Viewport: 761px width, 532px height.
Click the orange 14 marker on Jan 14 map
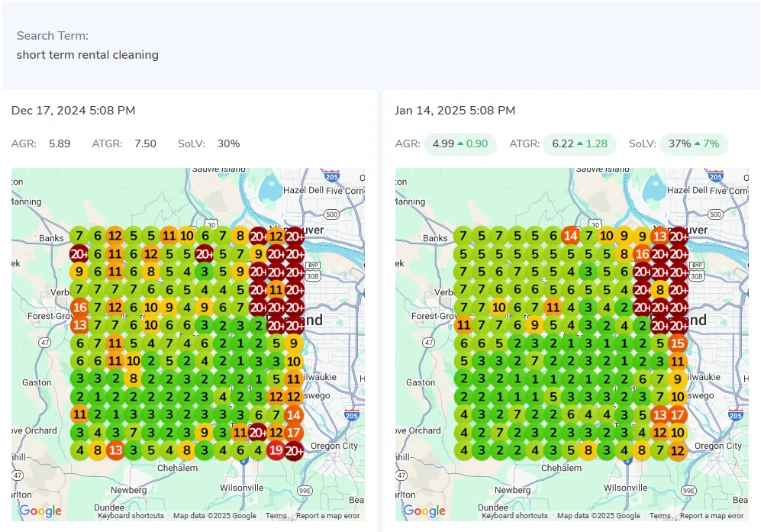(570, 236)
